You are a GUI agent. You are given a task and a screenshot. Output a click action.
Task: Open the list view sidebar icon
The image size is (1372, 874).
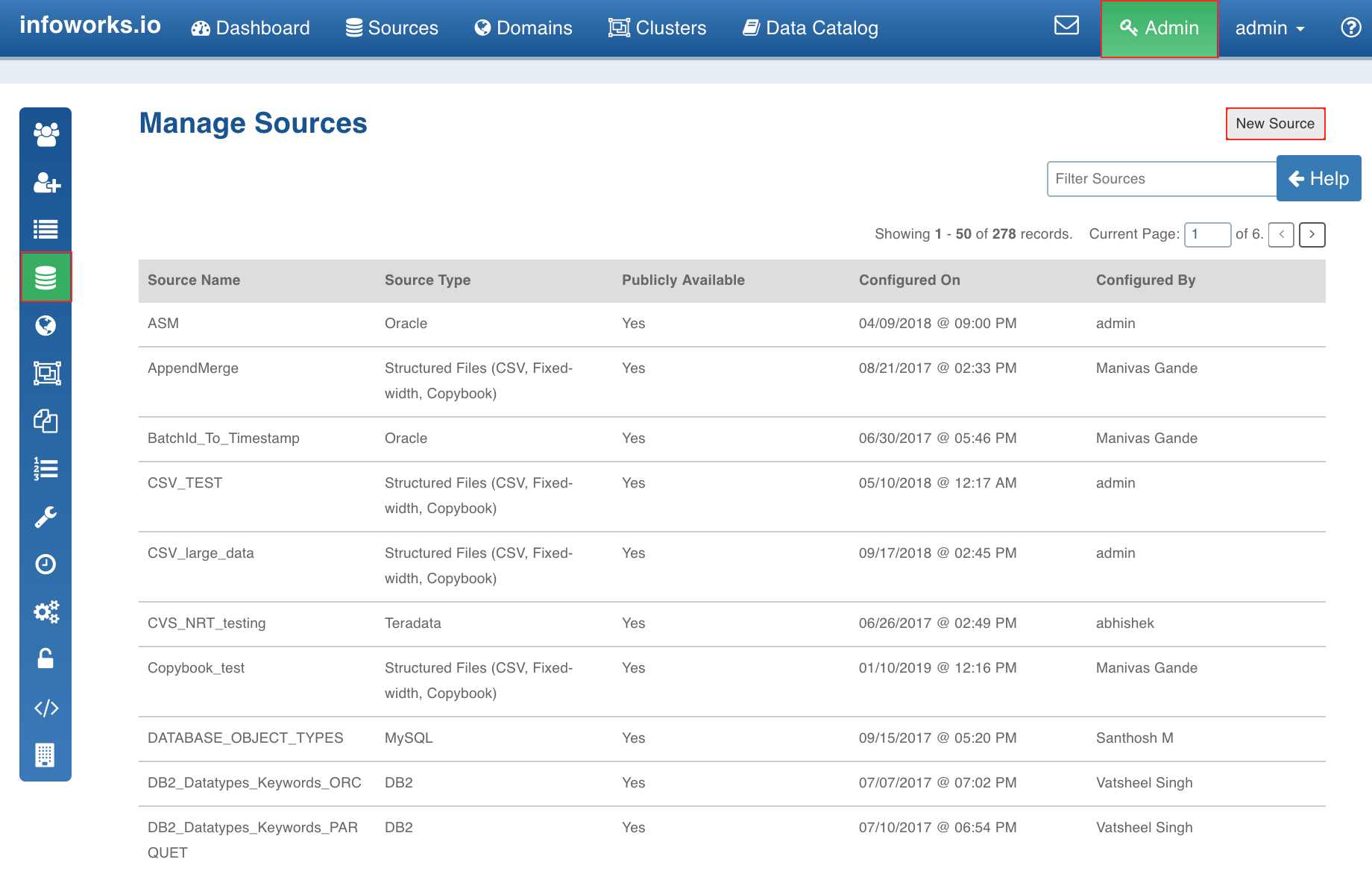pyautogui.click(x=45, y=230)
